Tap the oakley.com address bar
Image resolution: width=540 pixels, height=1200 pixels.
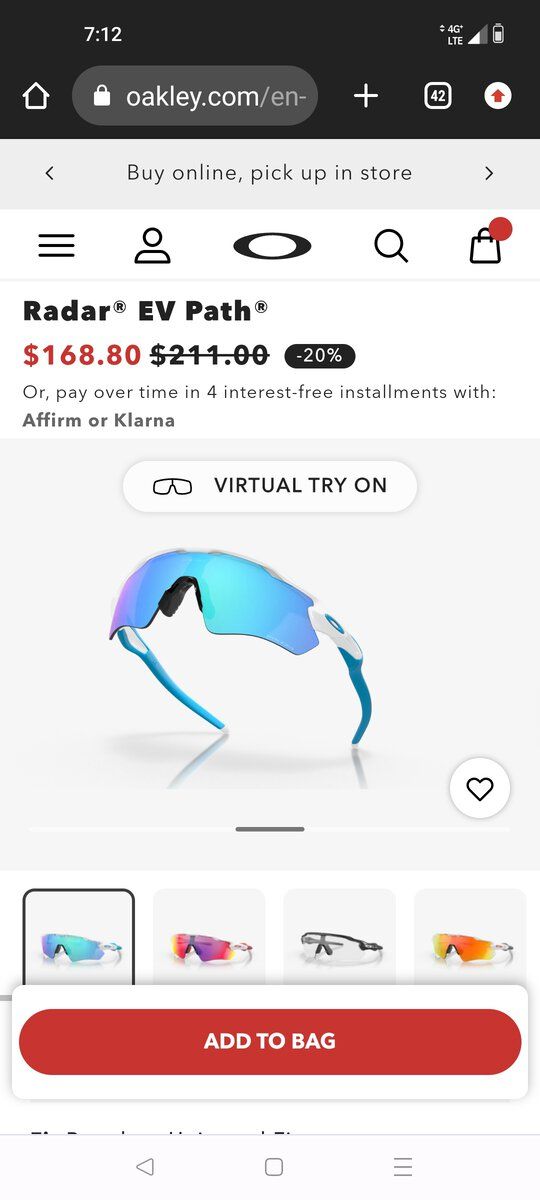tap(195, 96)
